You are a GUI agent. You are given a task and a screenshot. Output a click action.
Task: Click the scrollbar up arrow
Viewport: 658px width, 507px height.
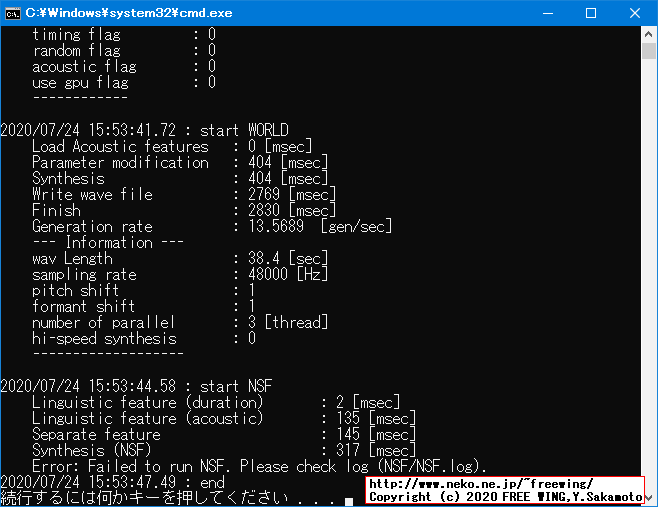click(x=649, y=35)
